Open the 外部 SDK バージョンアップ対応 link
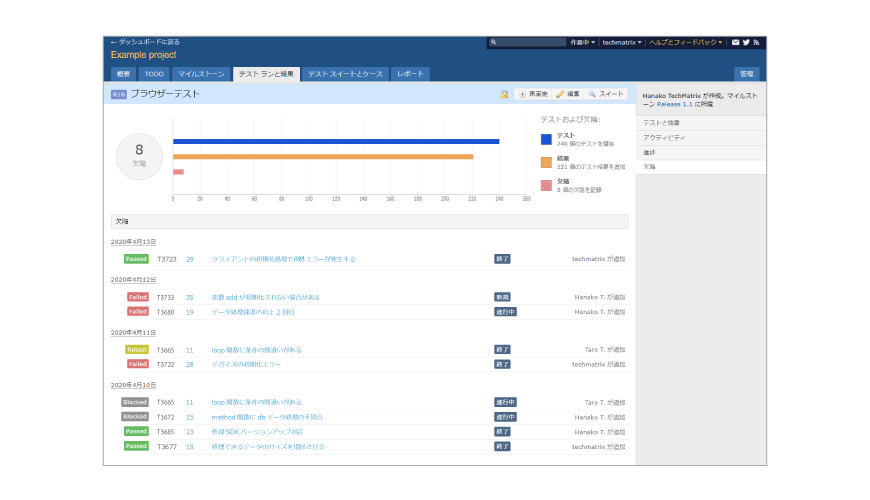This screenshot has height=500, width=870. pos(257,432)
